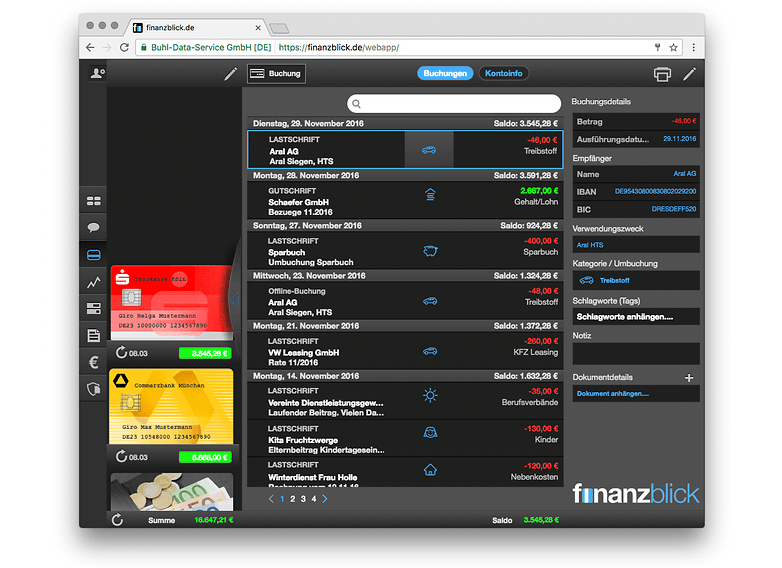Click the empty Notiz field

coord(636,354)
